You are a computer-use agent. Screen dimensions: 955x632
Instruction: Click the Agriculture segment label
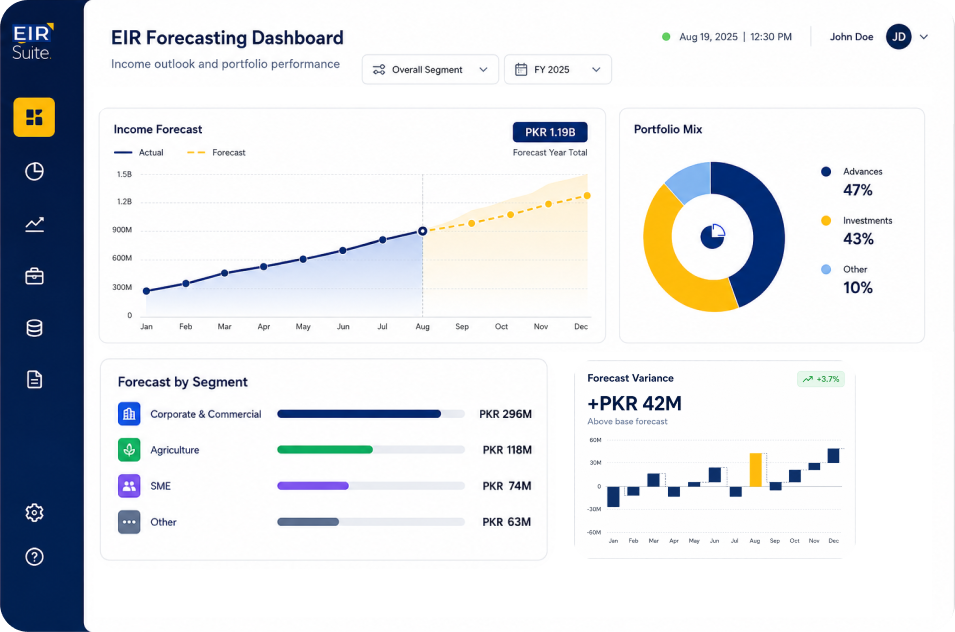coord(175,450)
